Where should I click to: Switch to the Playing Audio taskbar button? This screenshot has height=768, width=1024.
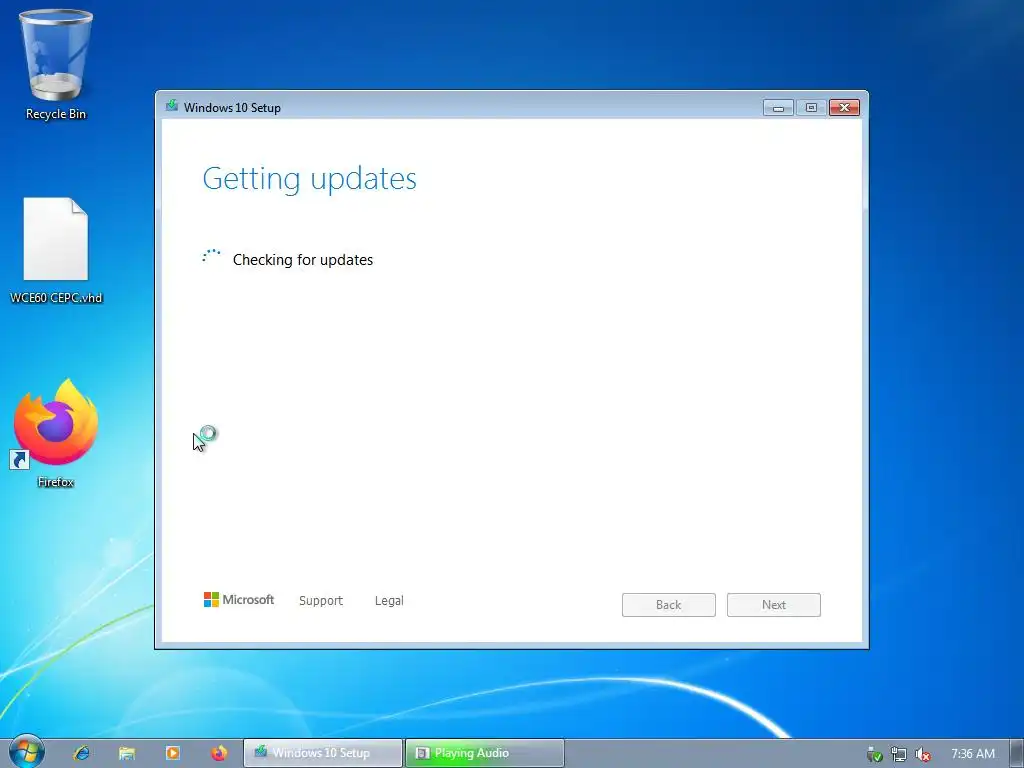(x=485, y=753)
